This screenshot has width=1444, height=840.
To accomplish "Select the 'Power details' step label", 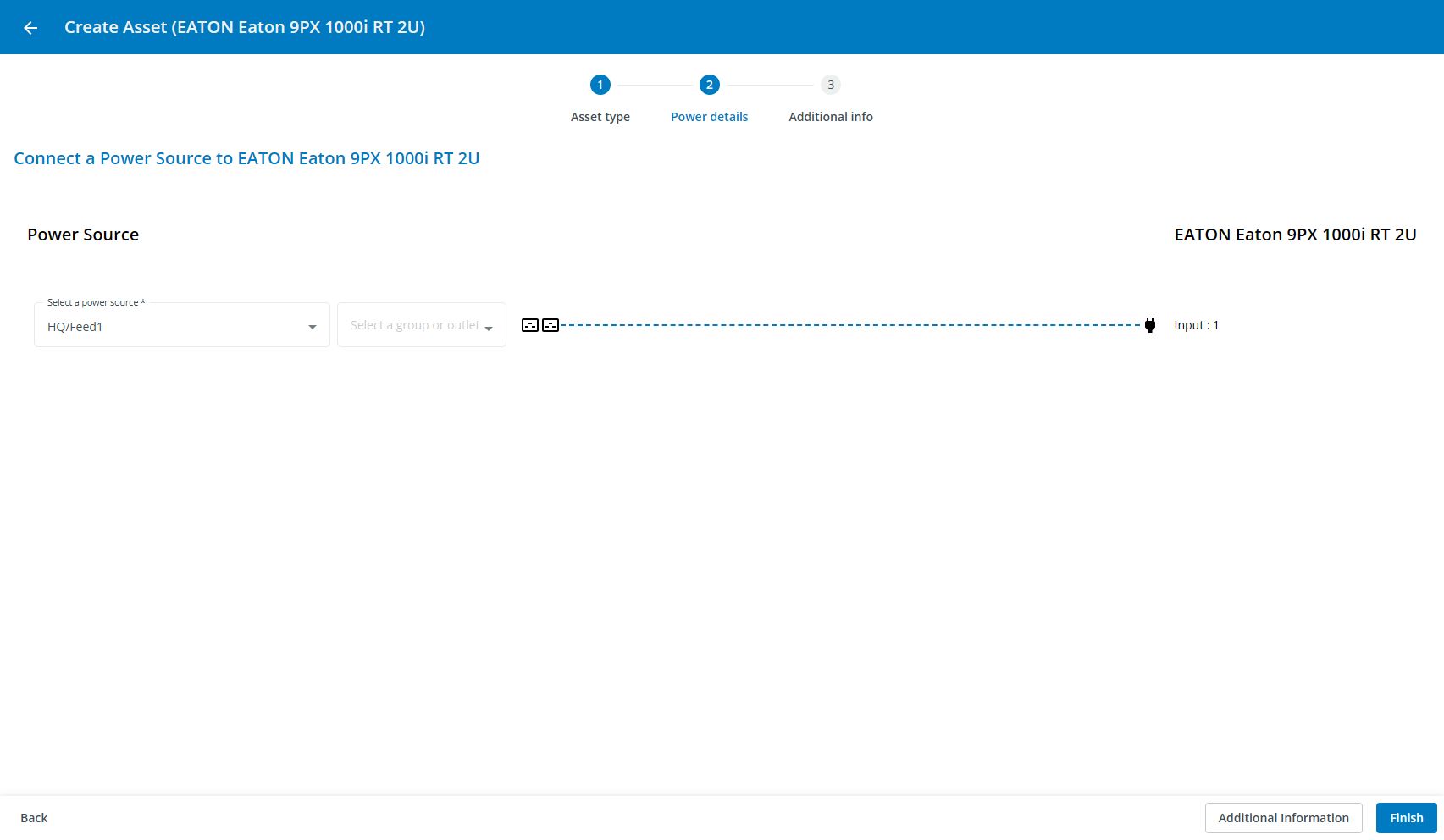I will click(x=709, y=117).
